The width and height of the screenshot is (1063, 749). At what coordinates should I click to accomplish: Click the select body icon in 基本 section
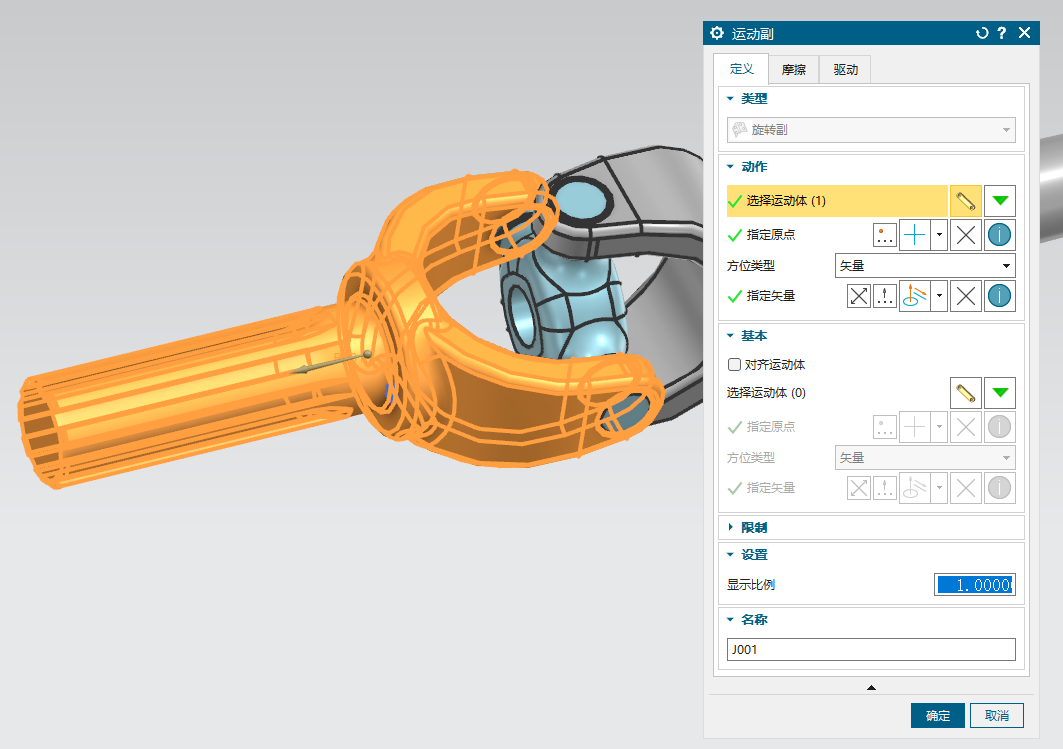tap(965, 393)
